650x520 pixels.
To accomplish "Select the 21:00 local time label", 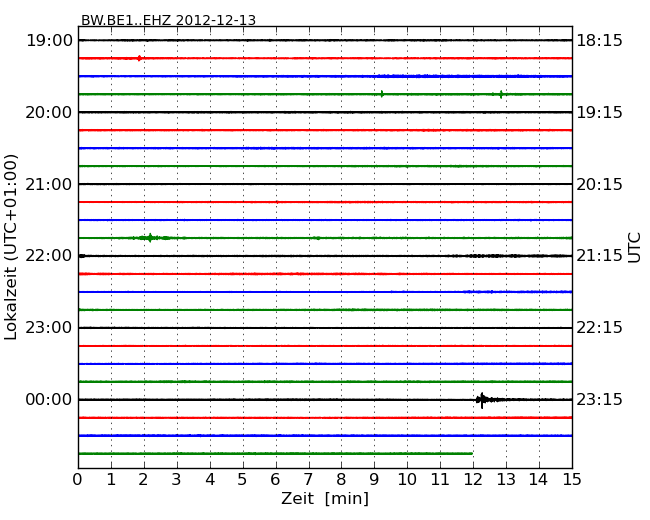I will 49,184.
